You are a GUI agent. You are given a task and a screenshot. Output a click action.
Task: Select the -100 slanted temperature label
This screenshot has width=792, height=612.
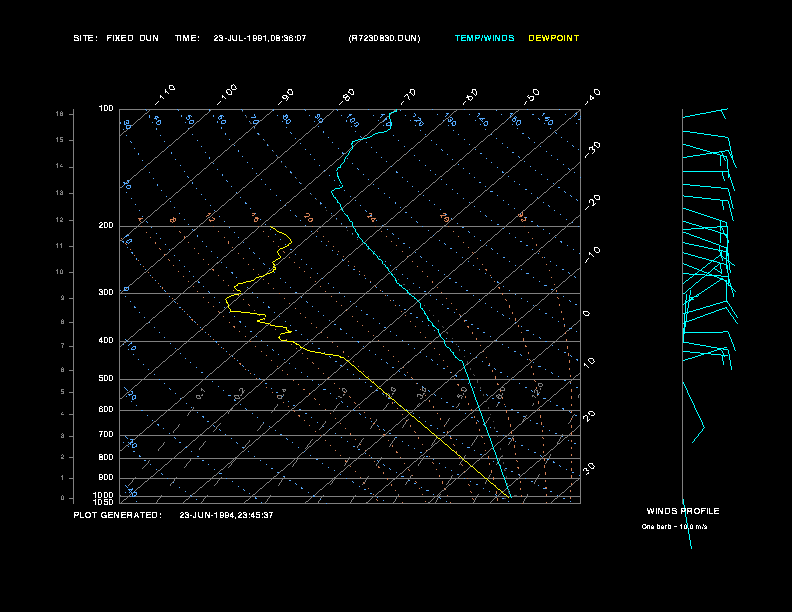click(227, 95)
